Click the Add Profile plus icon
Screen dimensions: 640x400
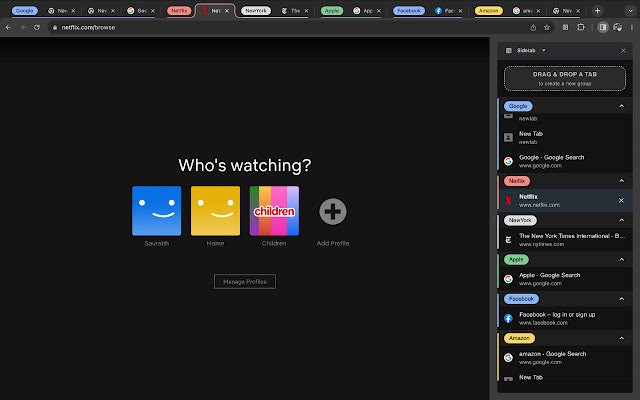[x=333, y=211]
